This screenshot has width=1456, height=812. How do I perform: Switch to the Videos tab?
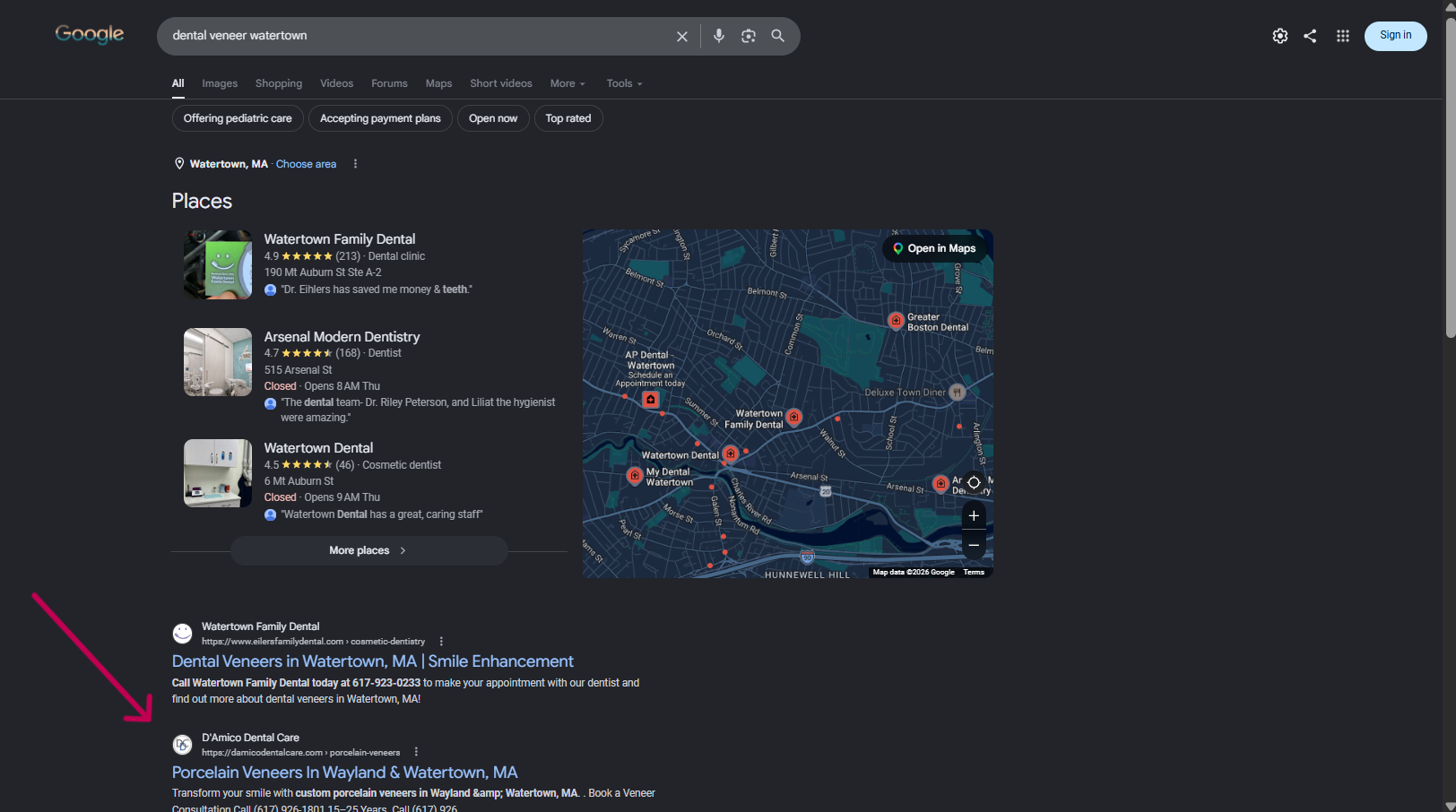click(x=337, y=83)
